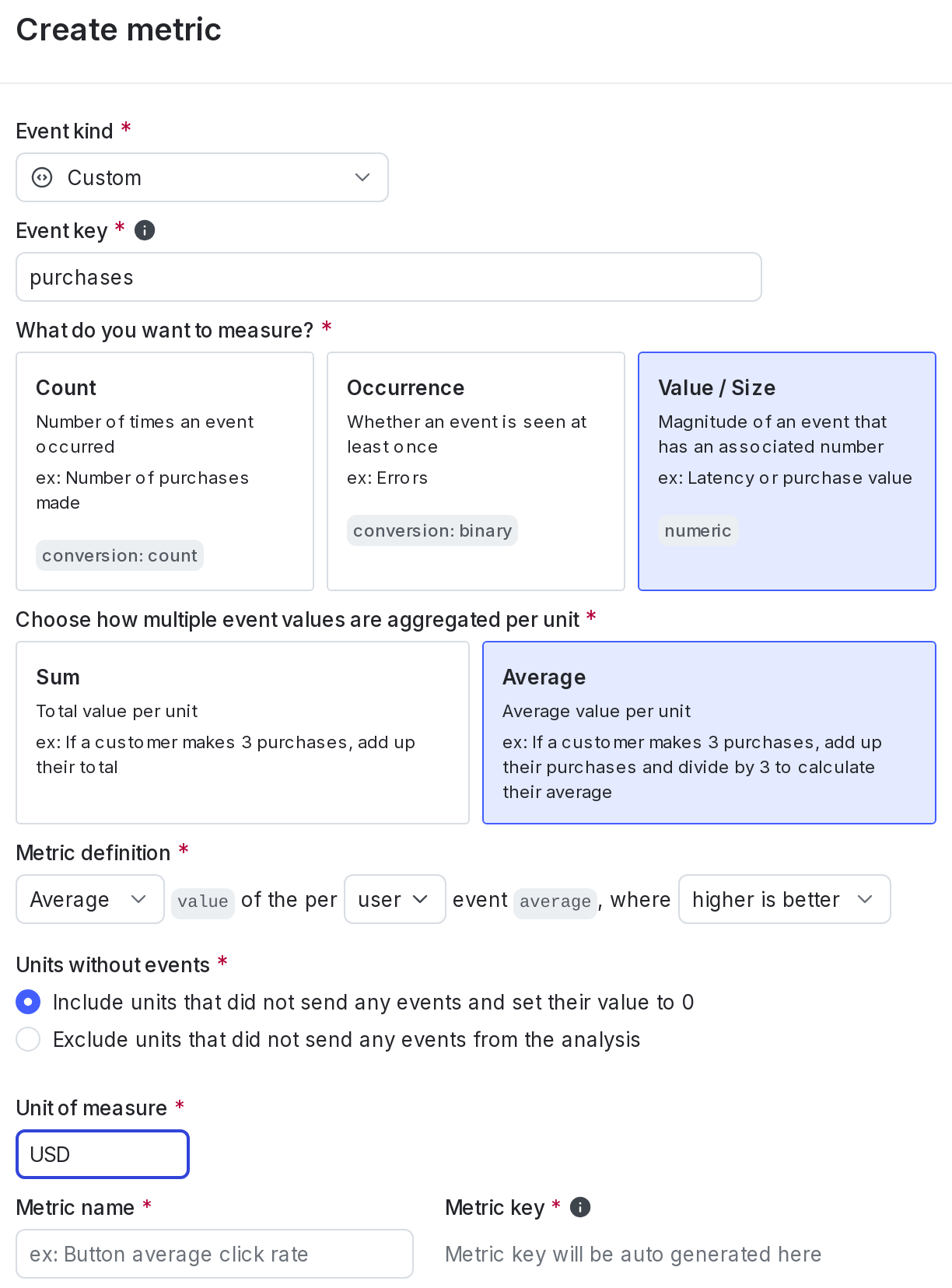Click the numeric tag on Value / Size
The height and width of the screenshot is (1288, 952).
click(x=698, y=530)
